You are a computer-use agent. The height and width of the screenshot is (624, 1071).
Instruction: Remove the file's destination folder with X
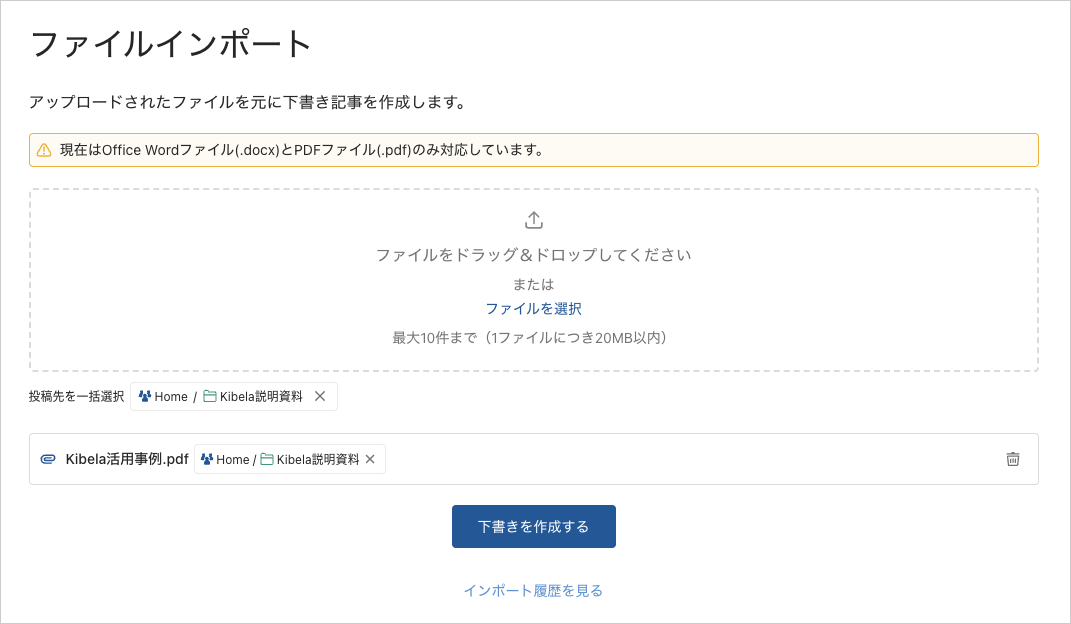coord(370,459)
